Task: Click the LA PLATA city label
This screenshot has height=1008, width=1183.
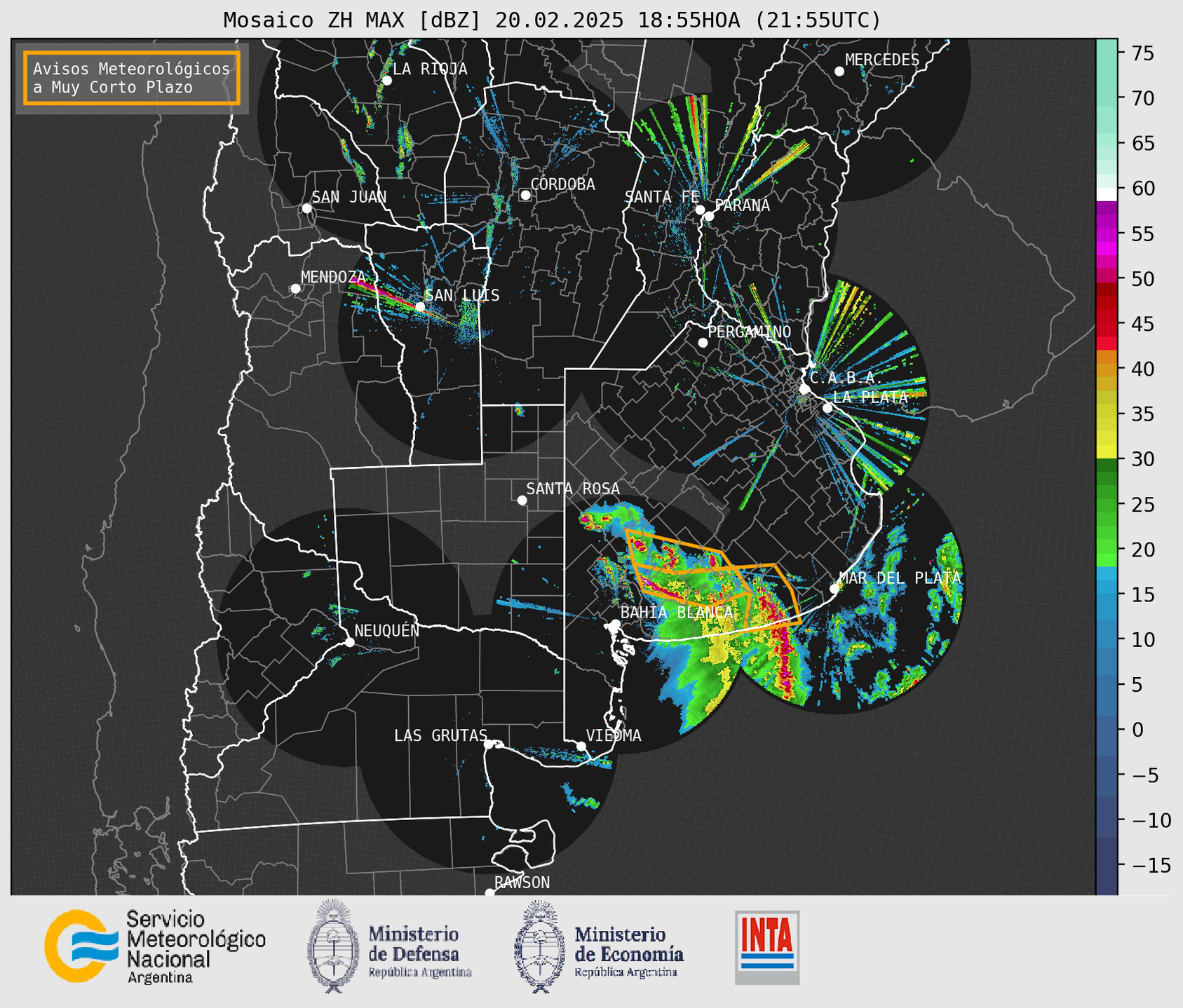Action: [x=870, y=397]
